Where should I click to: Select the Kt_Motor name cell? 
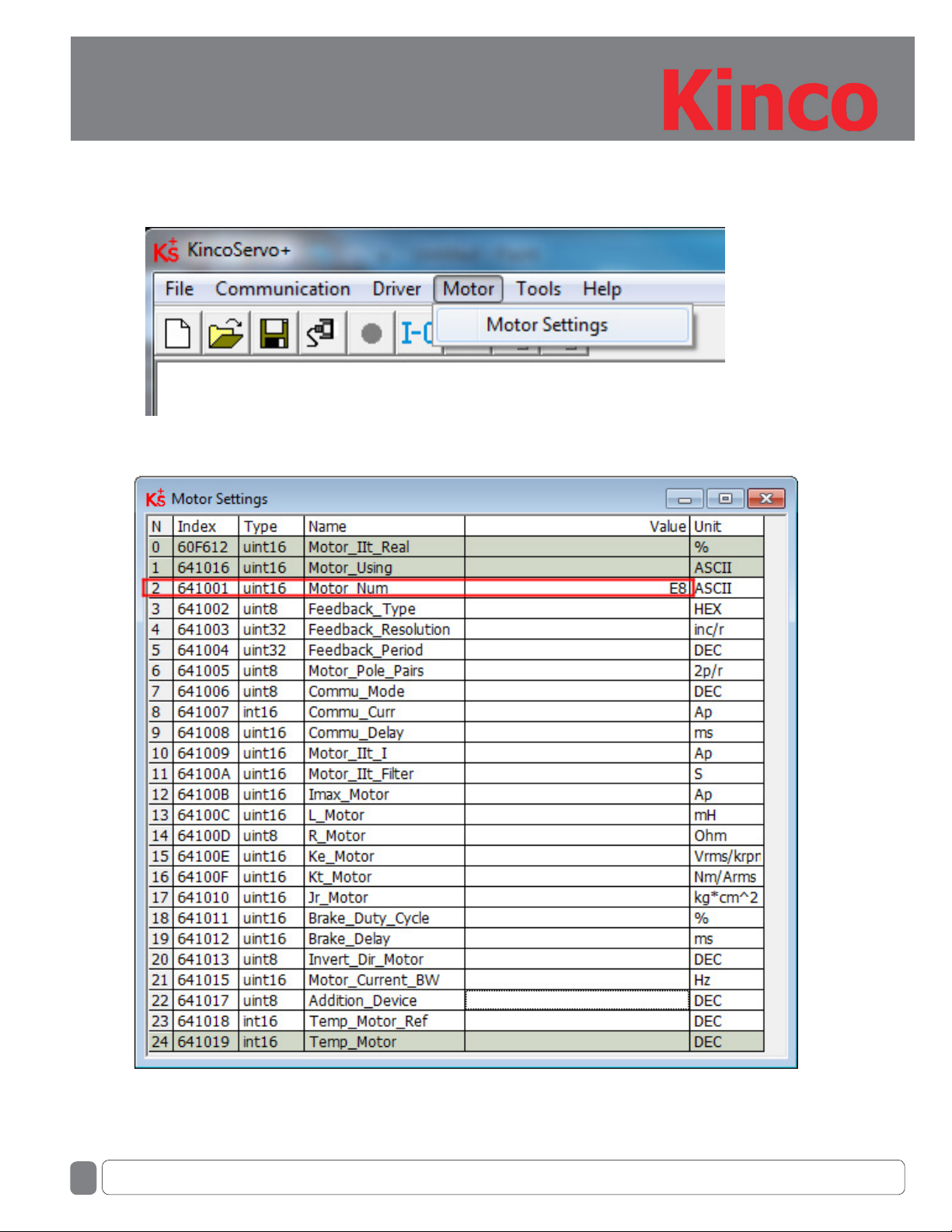pos(384,877)
